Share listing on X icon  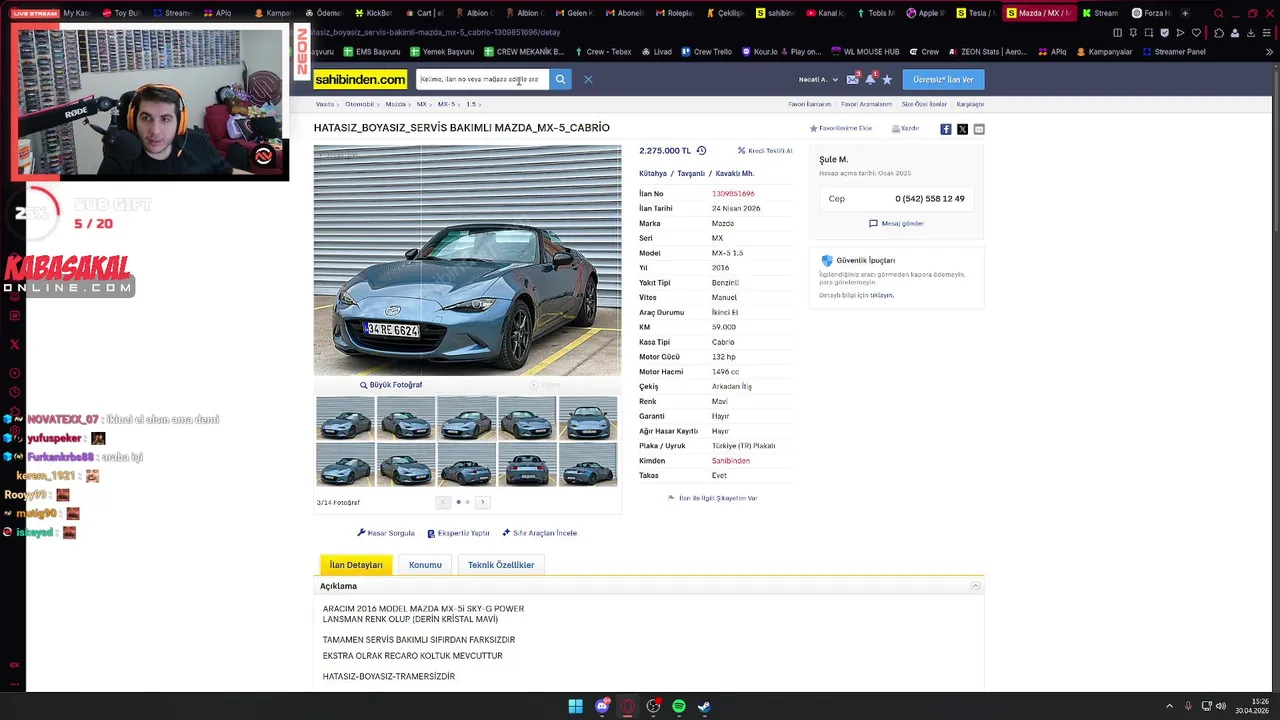[x=962, y=129]
